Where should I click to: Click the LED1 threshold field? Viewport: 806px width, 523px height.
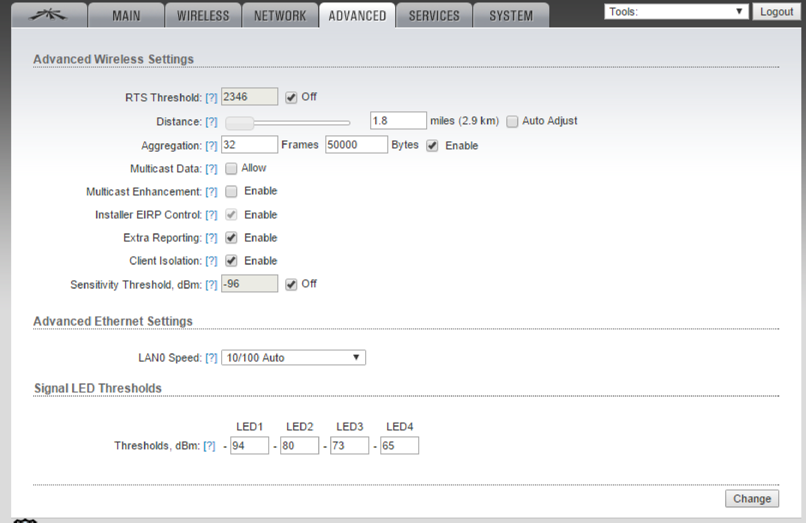point(249,445)
